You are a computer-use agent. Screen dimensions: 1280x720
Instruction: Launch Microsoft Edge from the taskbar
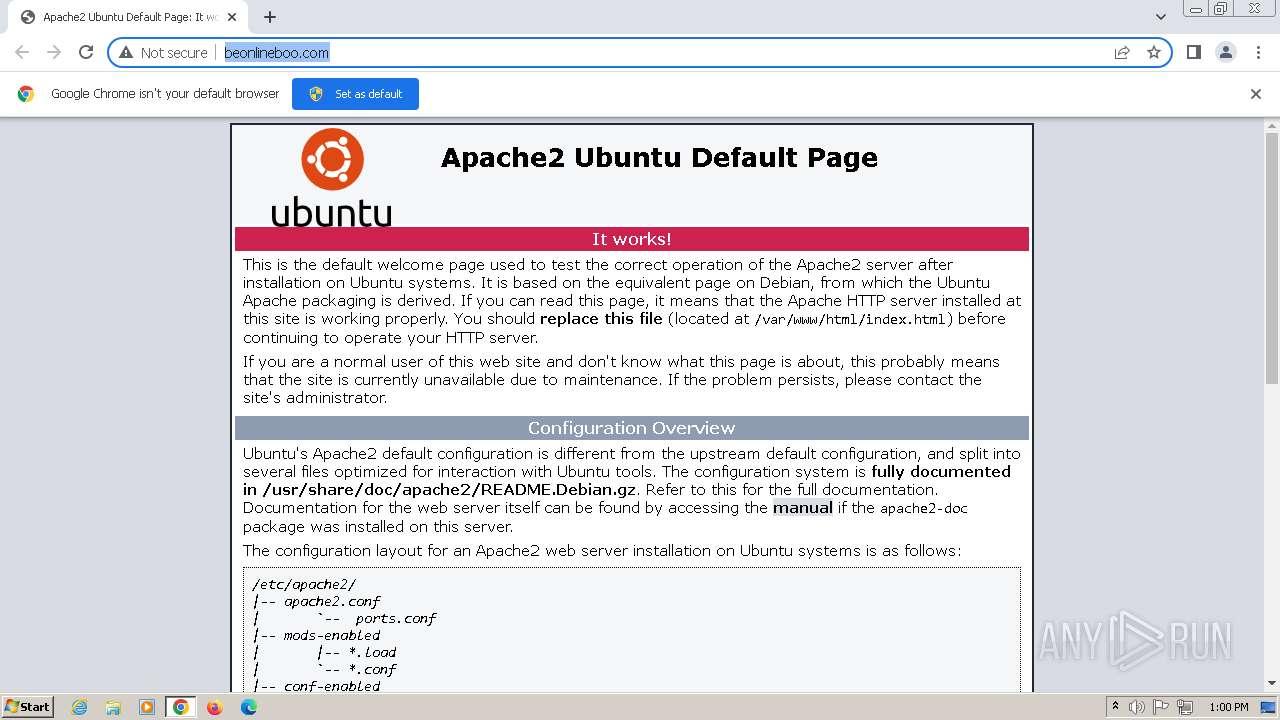coord(248,707)
